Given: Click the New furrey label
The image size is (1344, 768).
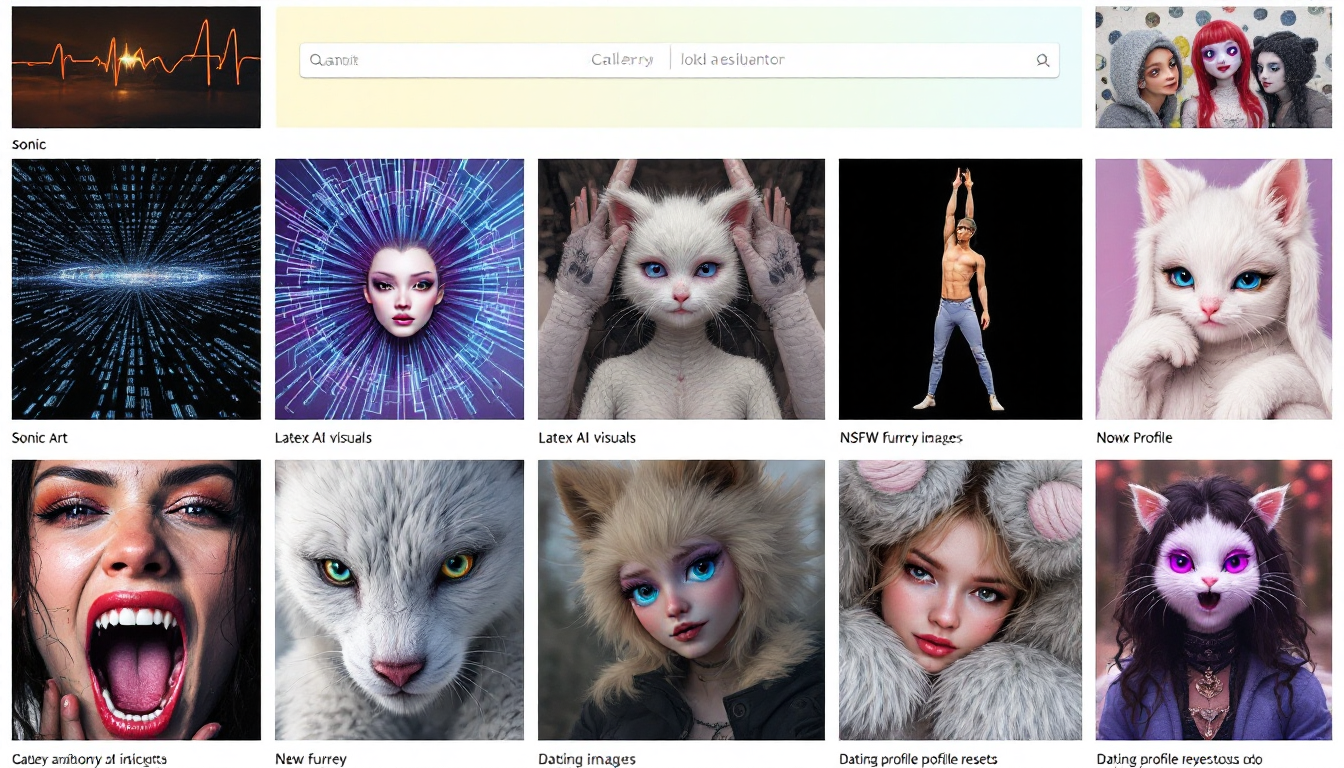Looking at the screenshot, I should pos(309,759).
